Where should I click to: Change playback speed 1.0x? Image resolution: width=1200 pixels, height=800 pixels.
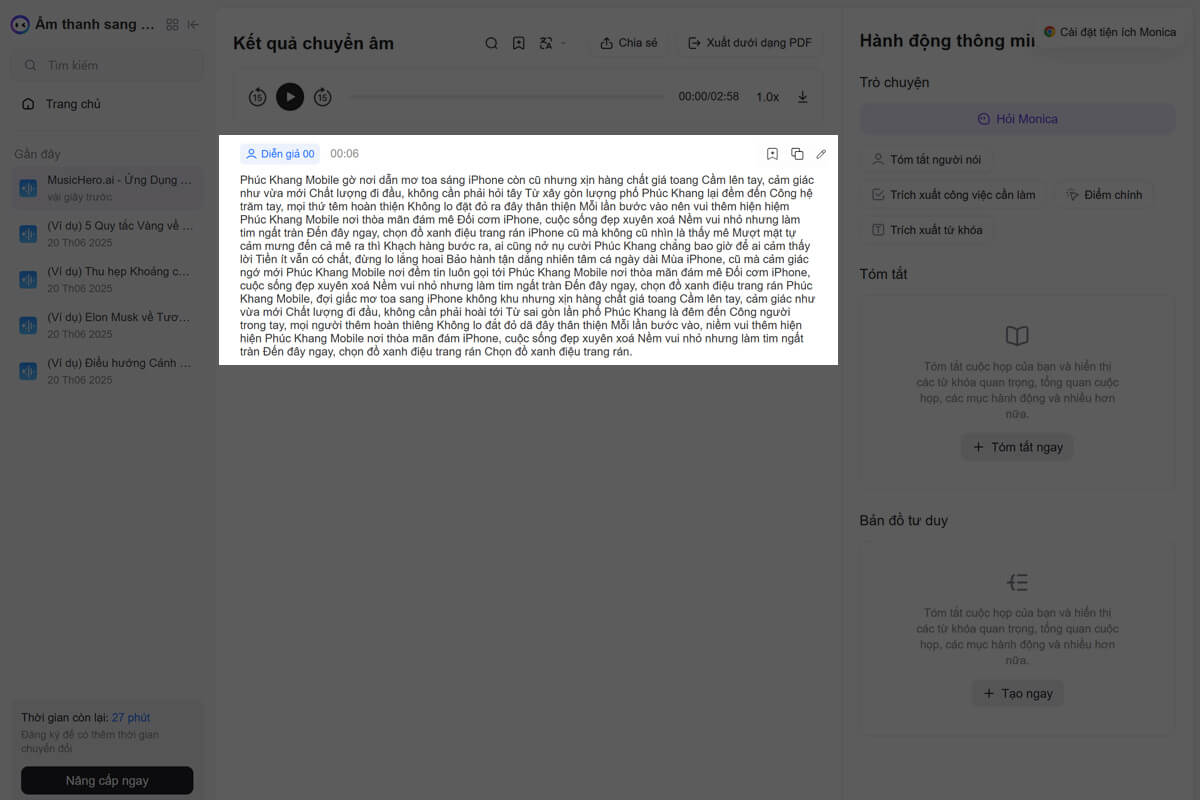pyautogui.click(x=767, y=97)
